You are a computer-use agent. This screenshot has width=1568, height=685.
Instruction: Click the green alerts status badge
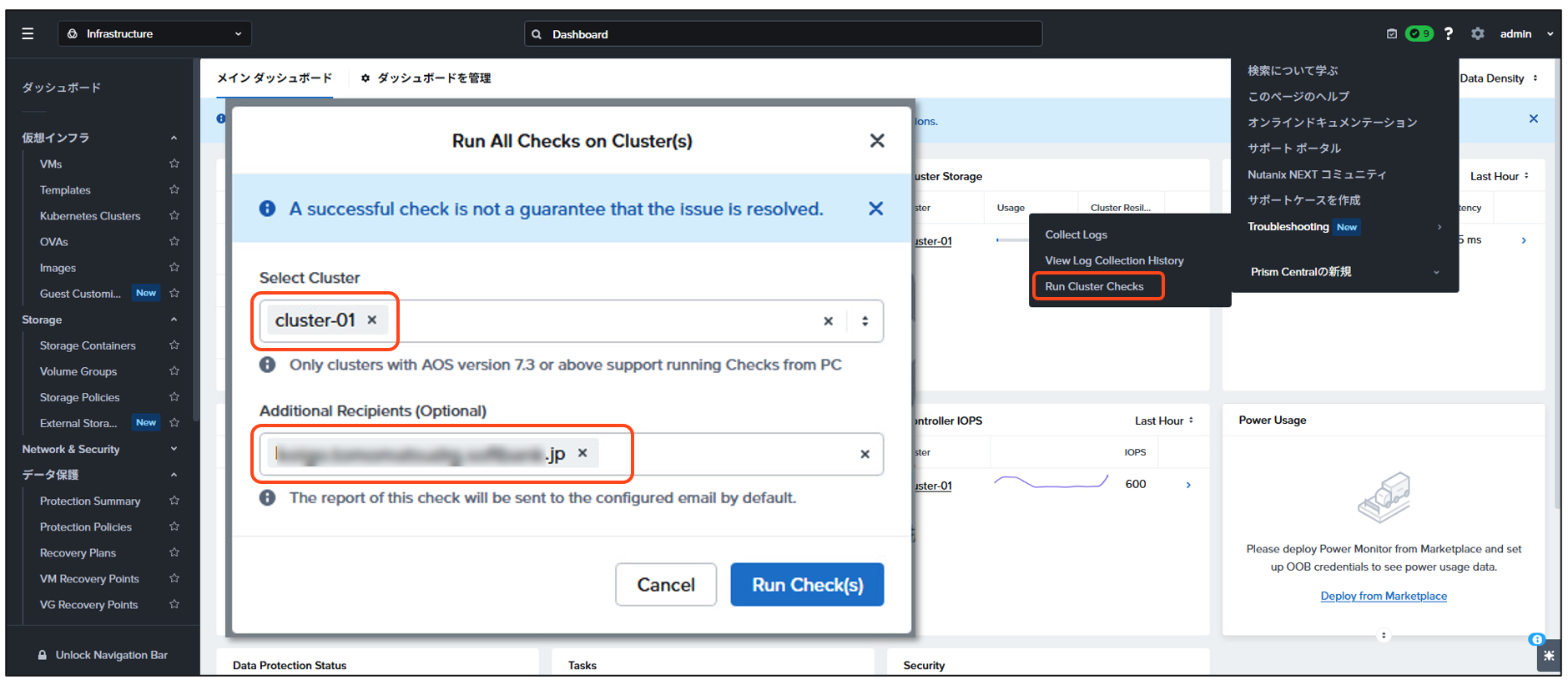point(1419,33)
